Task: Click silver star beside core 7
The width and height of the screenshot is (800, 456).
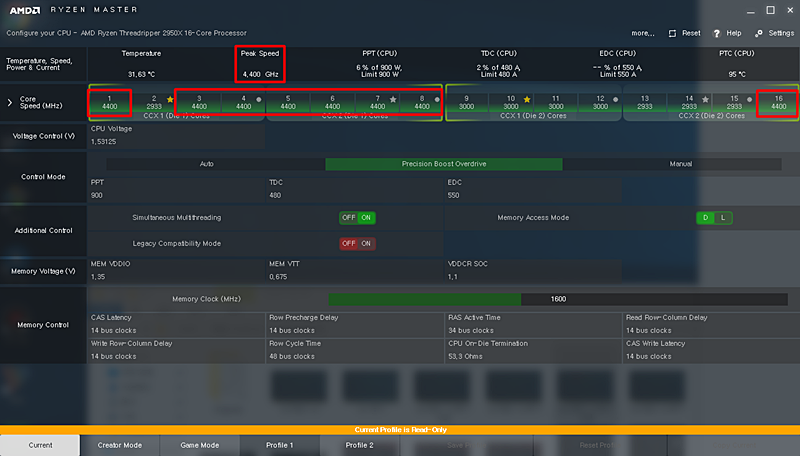Action: tap(393, 99)
